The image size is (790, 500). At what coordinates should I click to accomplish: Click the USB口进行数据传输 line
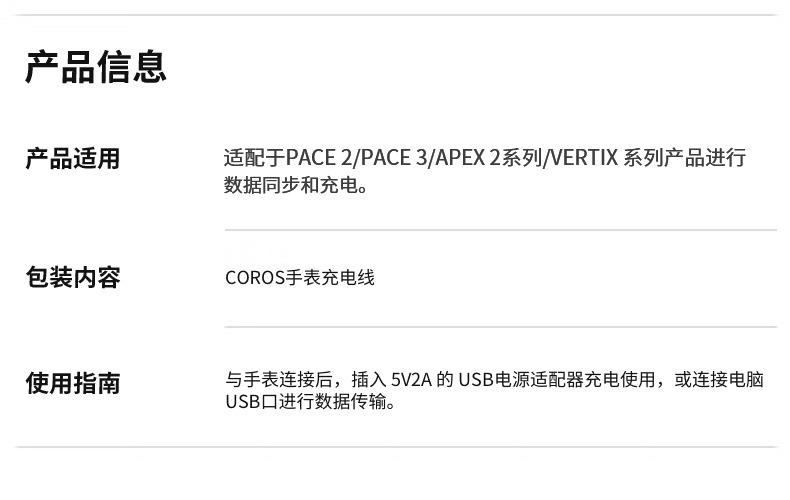311,402
